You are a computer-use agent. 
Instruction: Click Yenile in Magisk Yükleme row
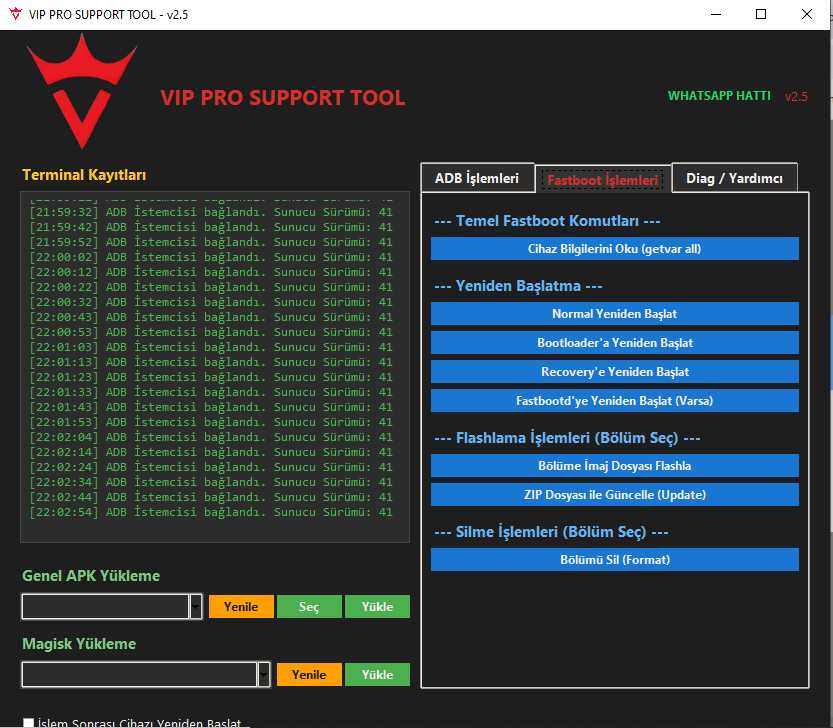tap(309, 674)
